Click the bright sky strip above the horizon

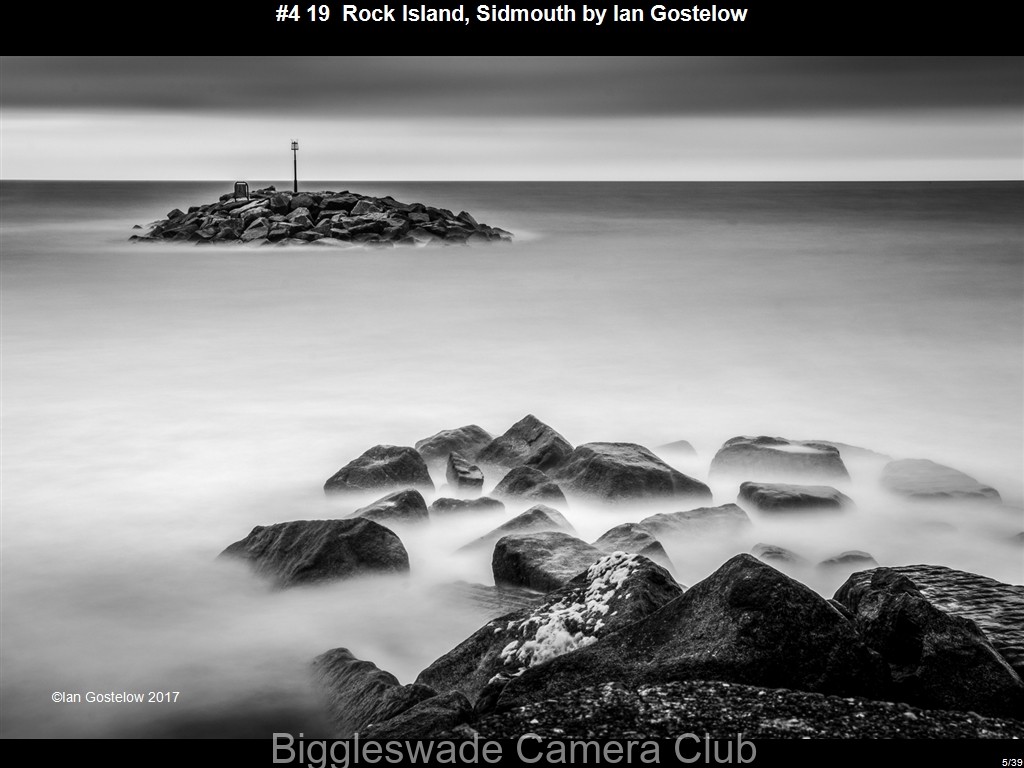(512, 150)
